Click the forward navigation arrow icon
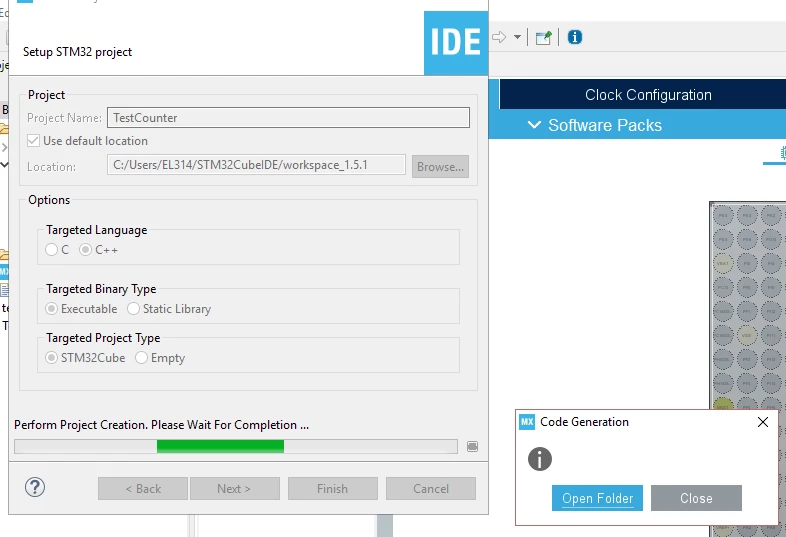 [x=499, y=37]
